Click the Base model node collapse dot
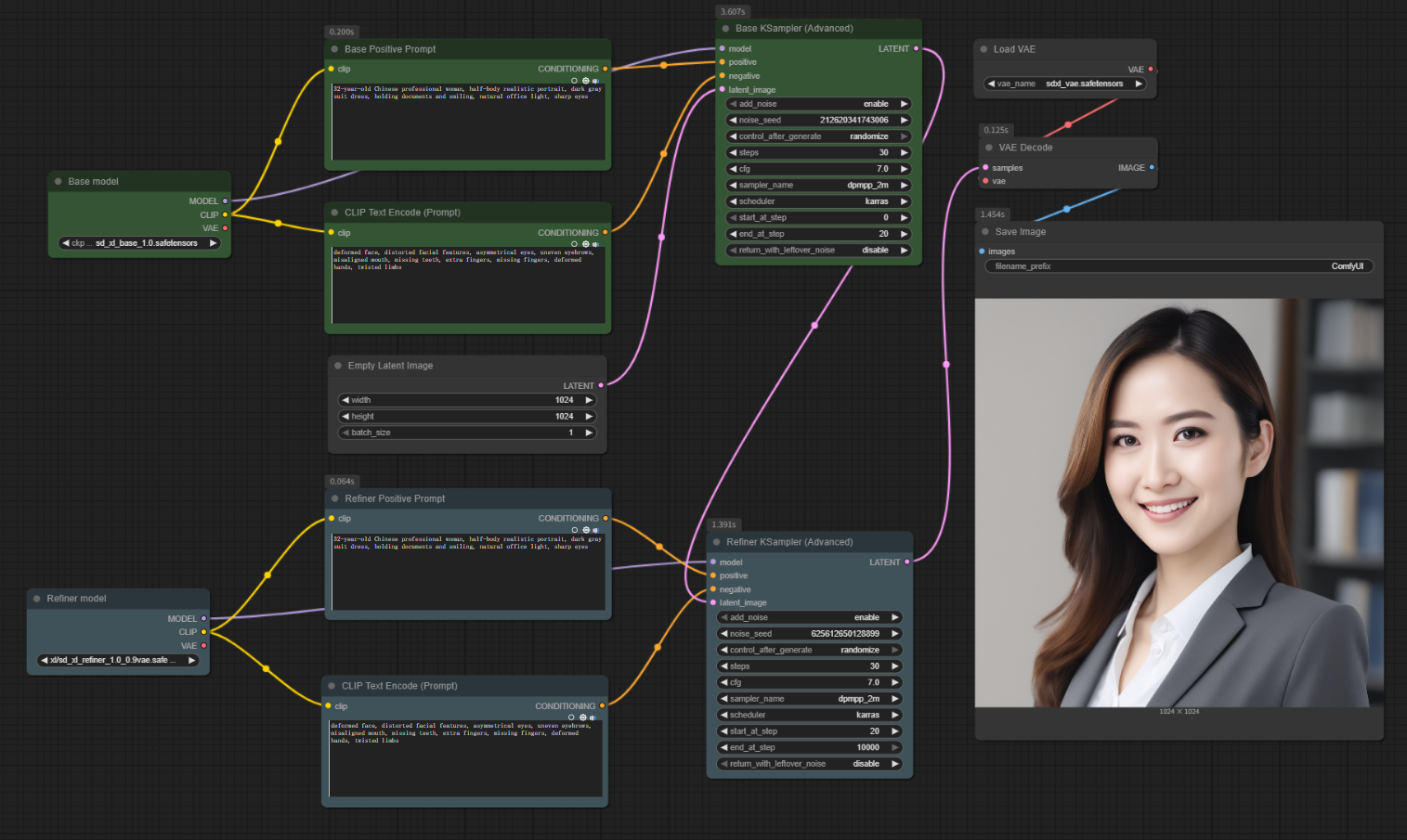This screenshot has width=1407, height=840. (x=59, y=182)
